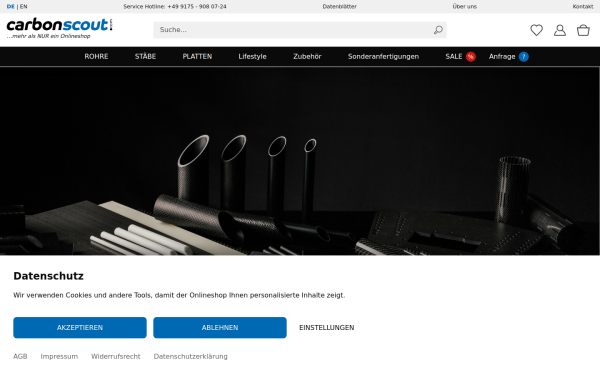Open the Zubehör menu

coord(307,57)
